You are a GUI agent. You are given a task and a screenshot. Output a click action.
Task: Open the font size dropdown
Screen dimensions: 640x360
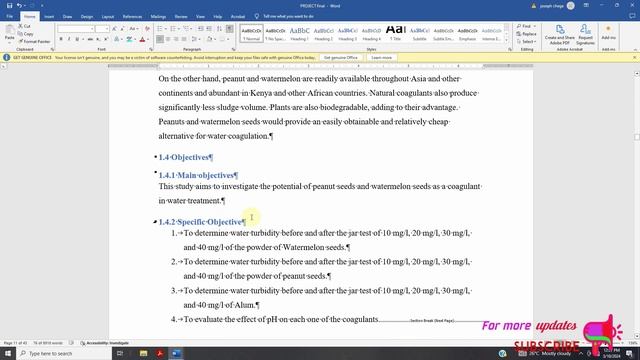point(107,29)
